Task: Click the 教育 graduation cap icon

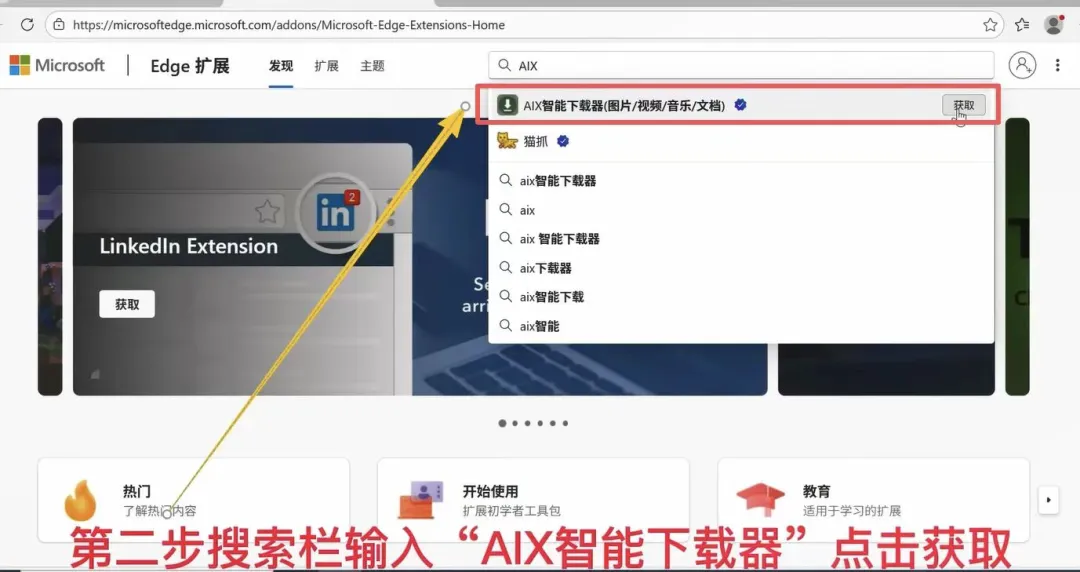Action: click(x=760, y=500)
